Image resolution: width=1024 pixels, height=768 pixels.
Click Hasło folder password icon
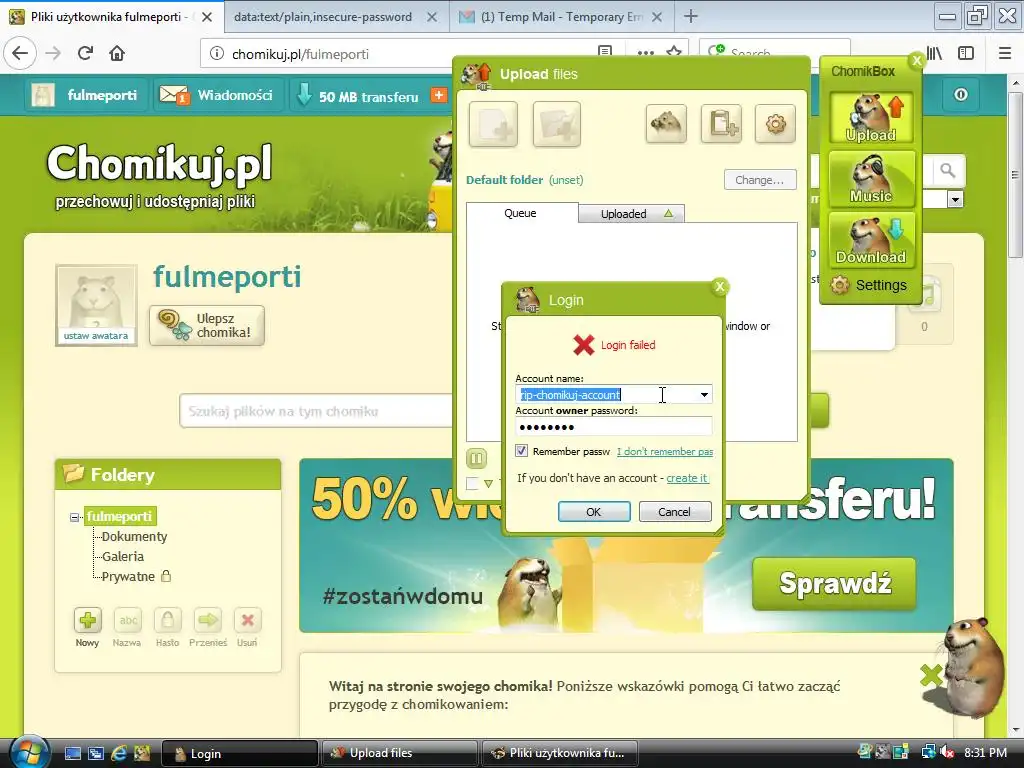pos(168,620)
